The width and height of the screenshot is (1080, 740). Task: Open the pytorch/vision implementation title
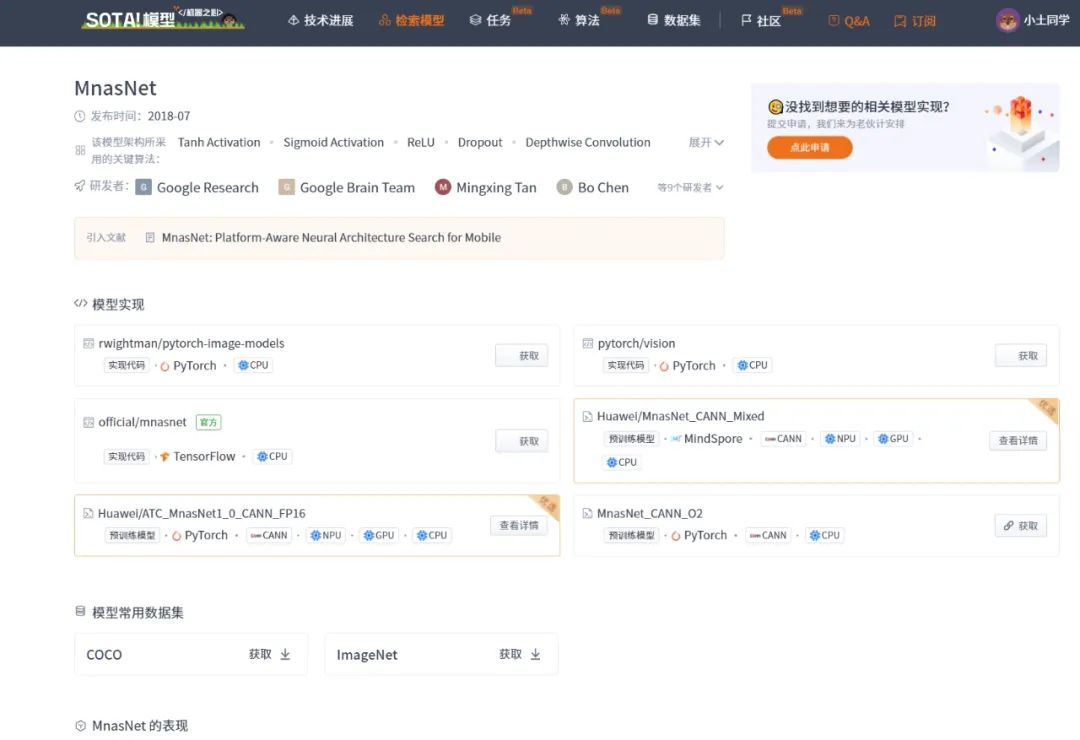pyautogui.click(x=636, y=343)
